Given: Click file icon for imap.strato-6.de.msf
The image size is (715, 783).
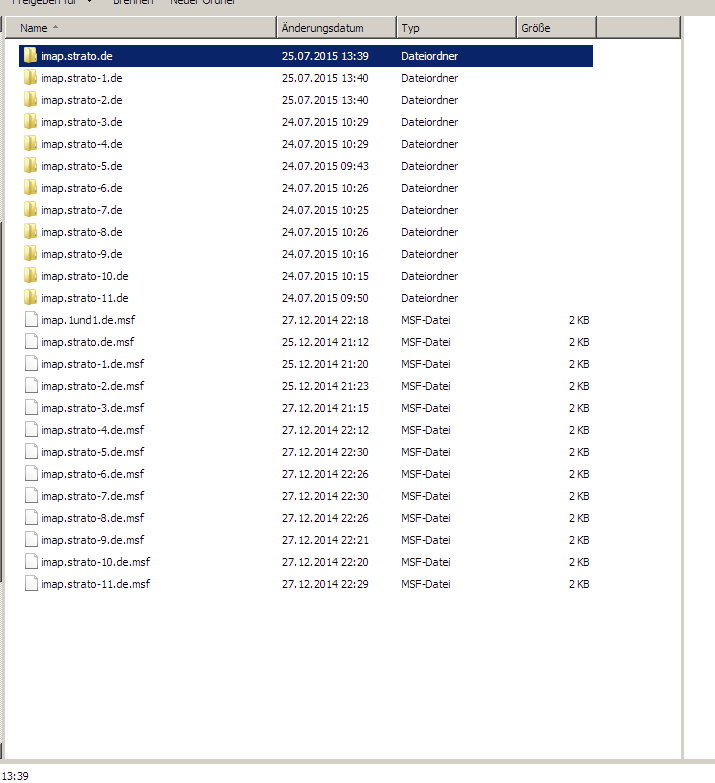Looking at the screenshot, I should tap(31, 473).
